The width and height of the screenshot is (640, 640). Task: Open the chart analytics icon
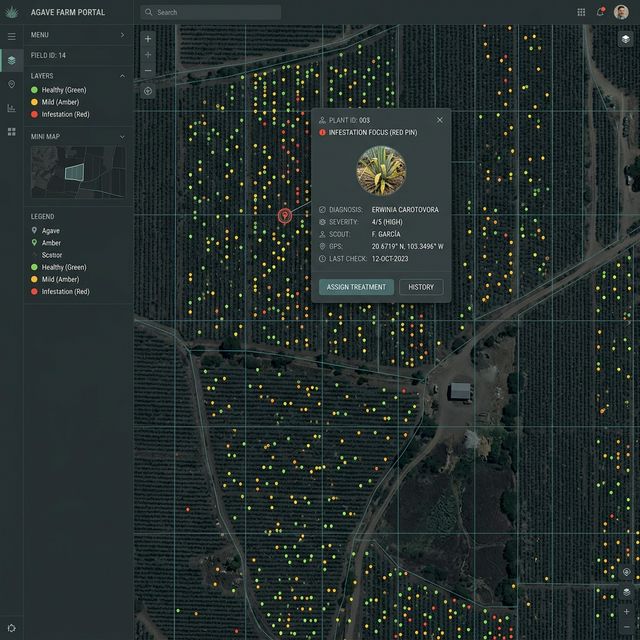click(x=11, y=108)
